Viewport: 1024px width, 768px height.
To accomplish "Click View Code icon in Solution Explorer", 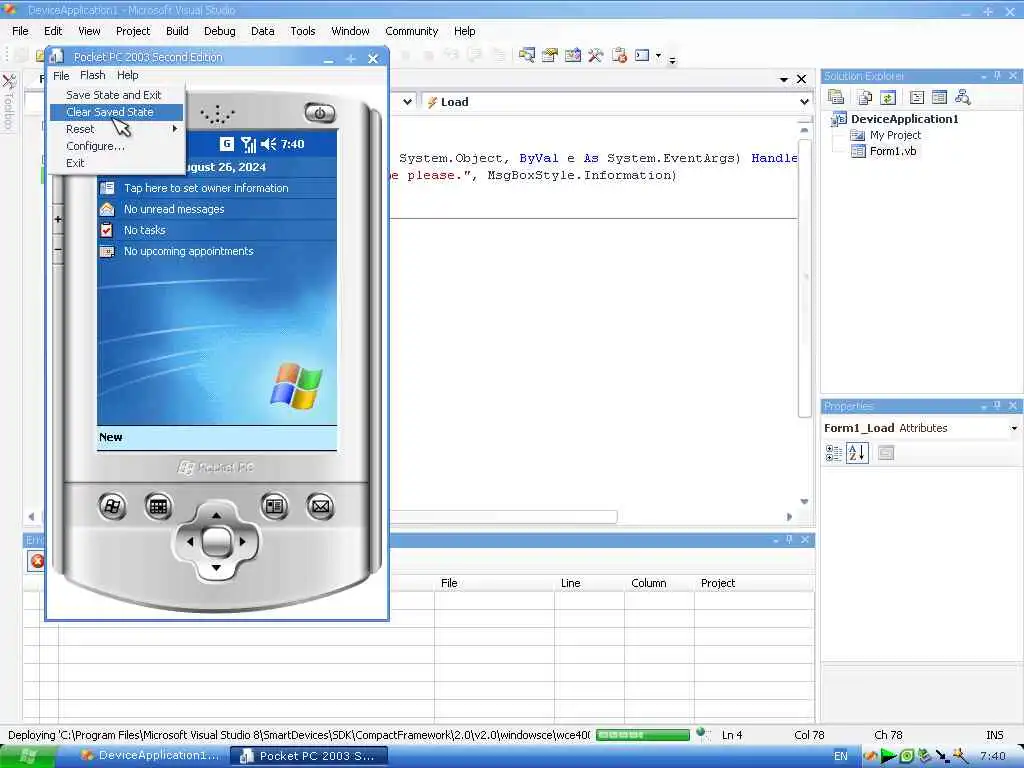I will coord(917,97).
